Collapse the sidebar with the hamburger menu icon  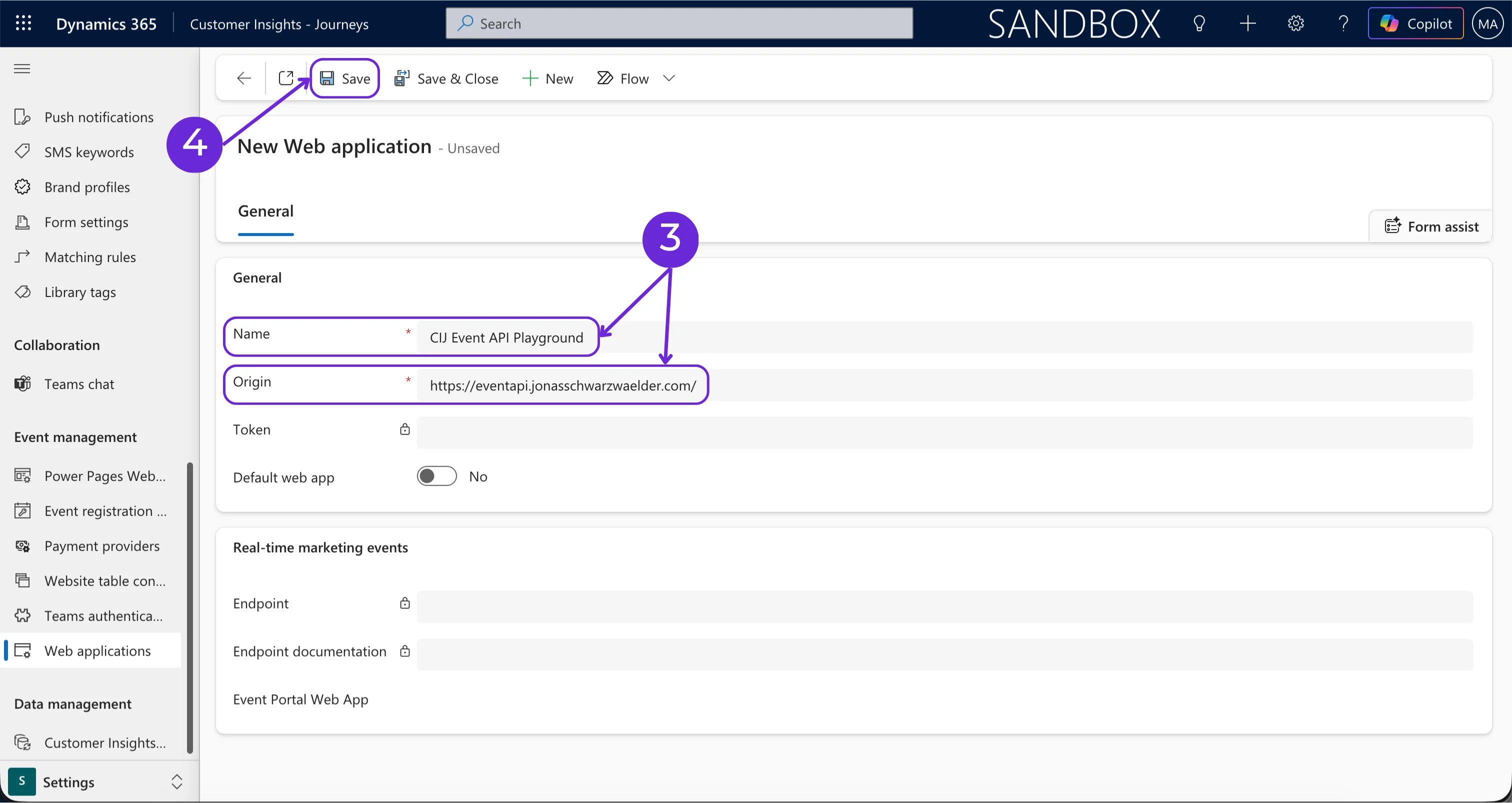pyautogui.click(x=22, y=68)
